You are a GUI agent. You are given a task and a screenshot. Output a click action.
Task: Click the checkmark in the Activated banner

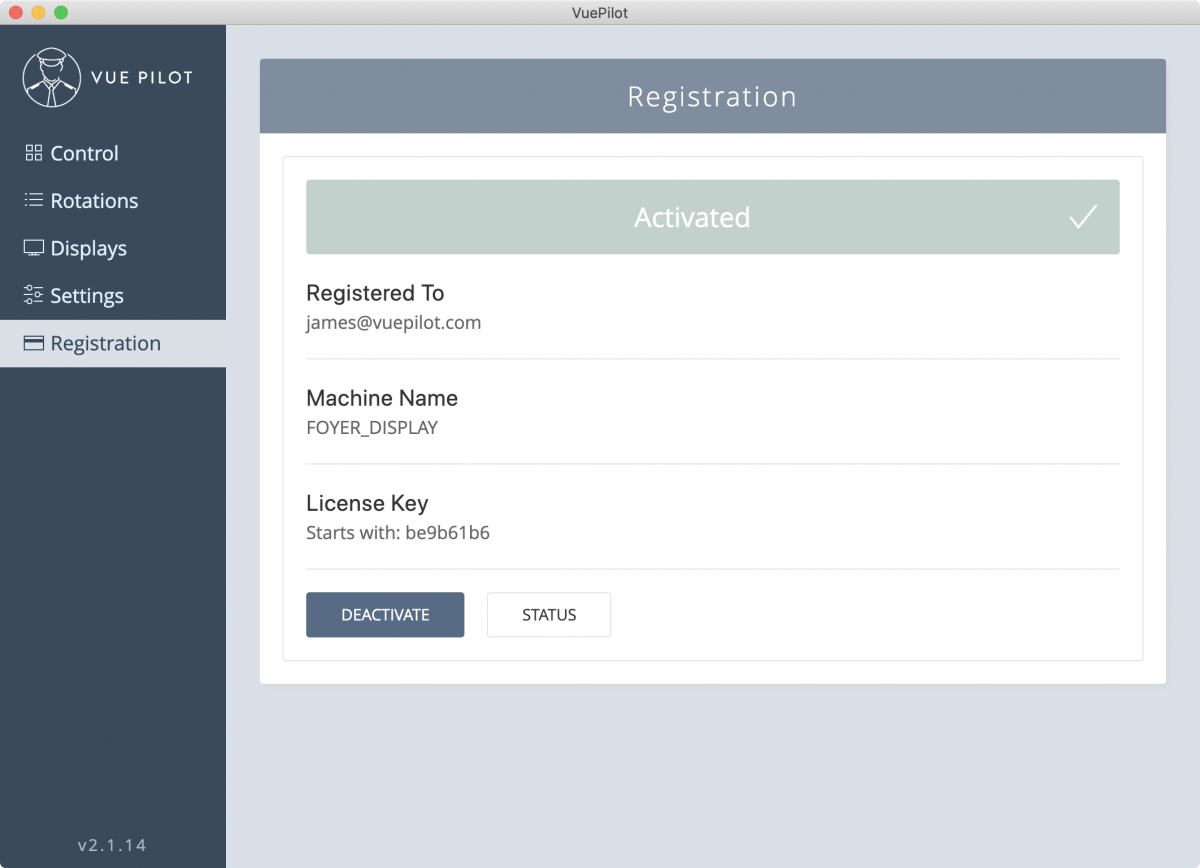[1083, 216]
